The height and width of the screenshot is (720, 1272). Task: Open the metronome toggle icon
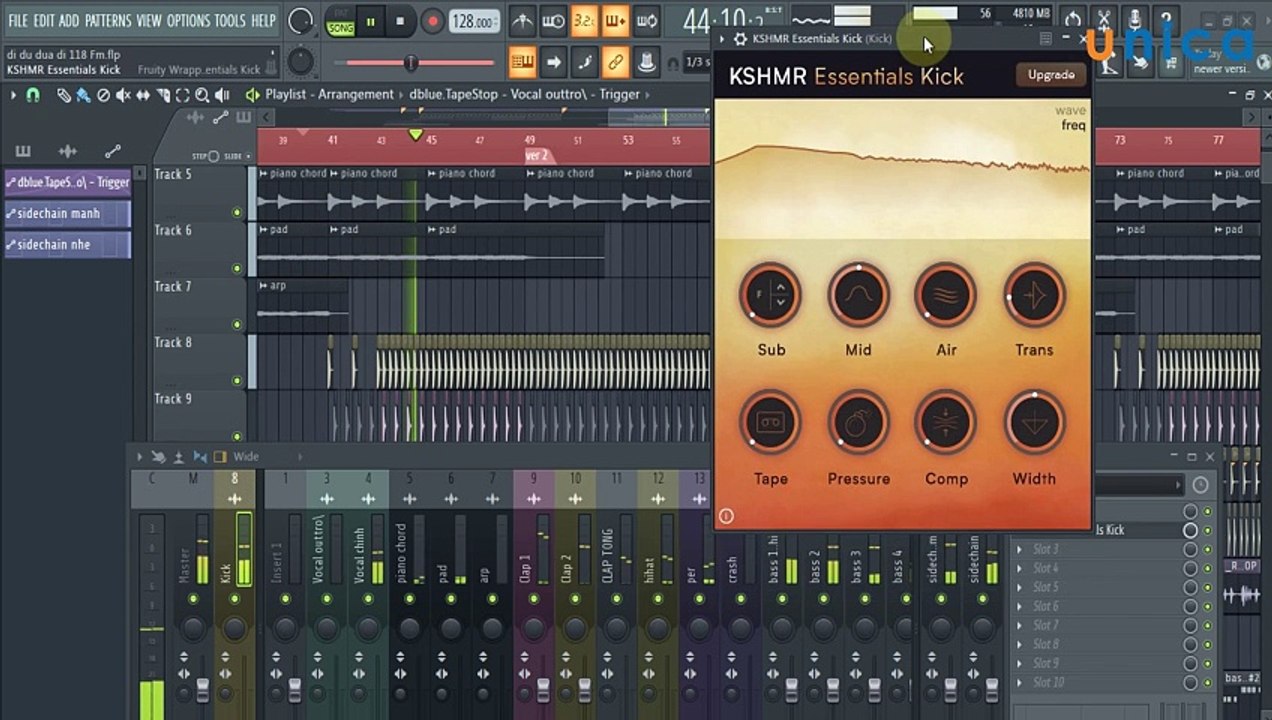[522, 20]
